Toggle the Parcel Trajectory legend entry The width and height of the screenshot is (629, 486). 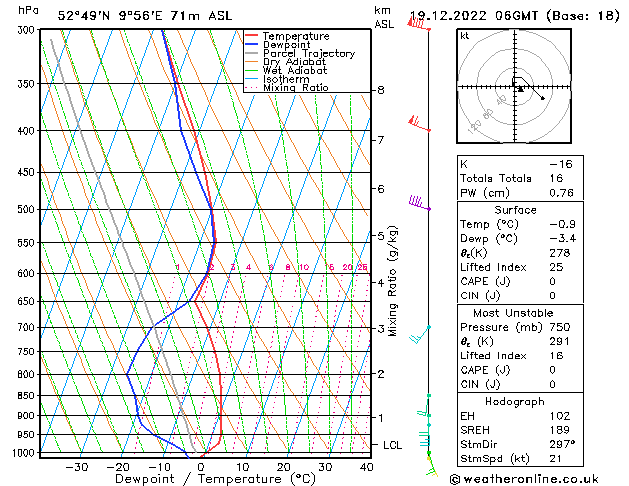[x=308, y=54]
